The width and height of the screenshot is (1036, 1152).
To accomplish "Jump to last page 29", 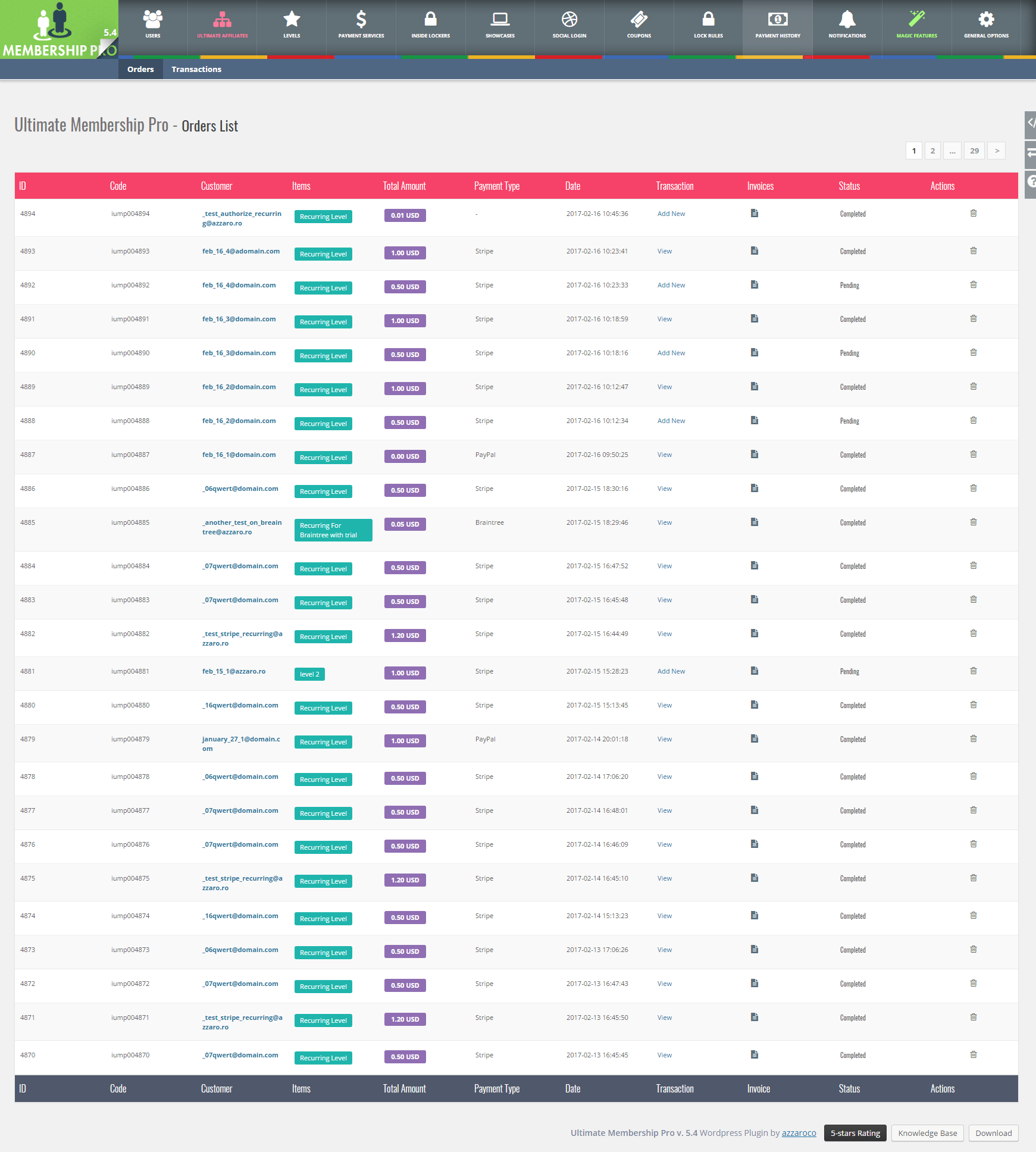I will tap(974, 151).
